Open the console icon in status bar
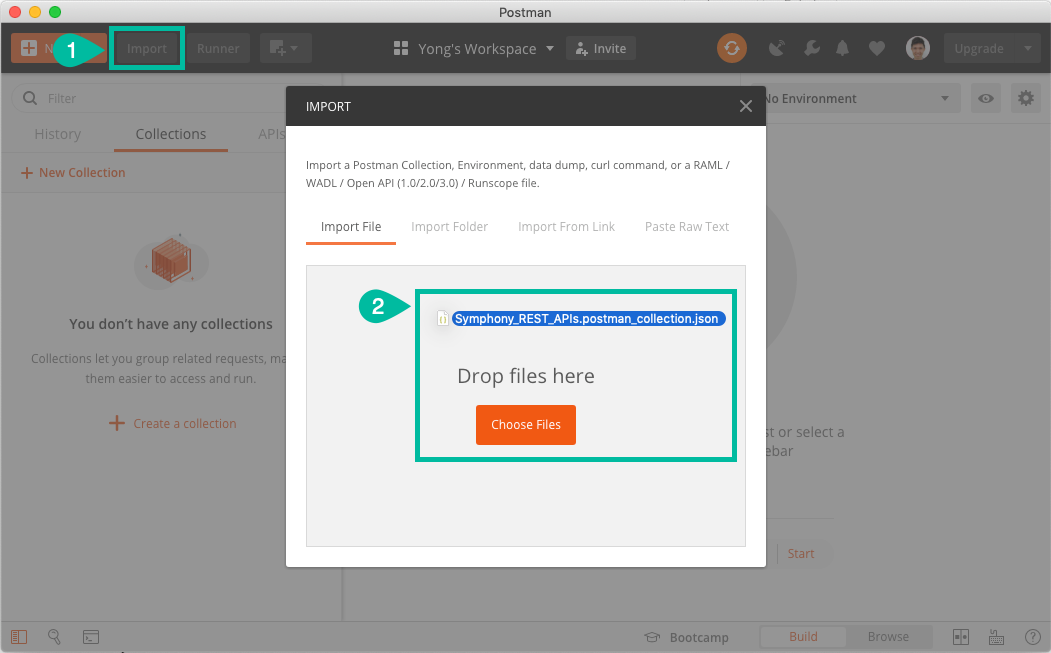 pyautogui.click(x=90, y=637)
